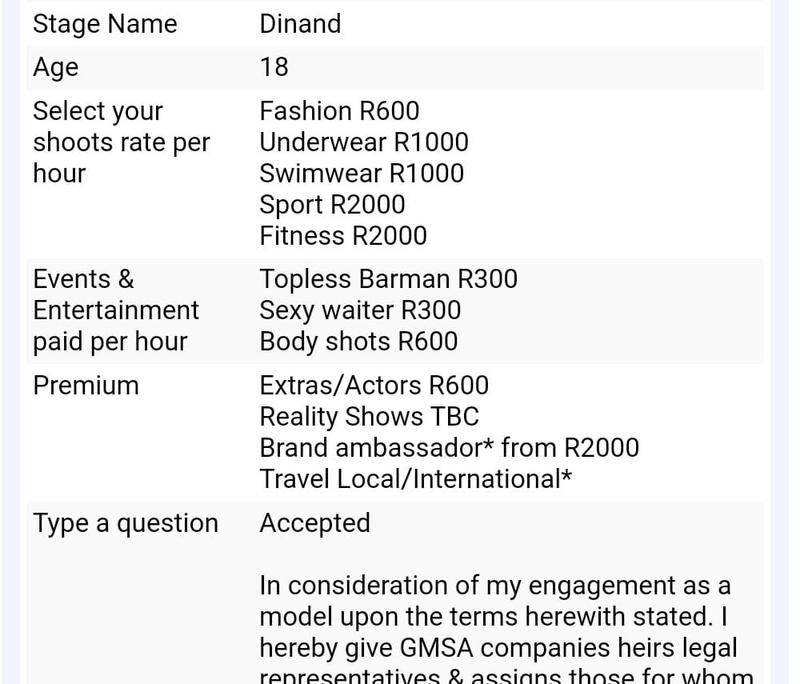Click the Stage Name field label
This screenshot has height=684, width=800.
(x=105, y=24)
